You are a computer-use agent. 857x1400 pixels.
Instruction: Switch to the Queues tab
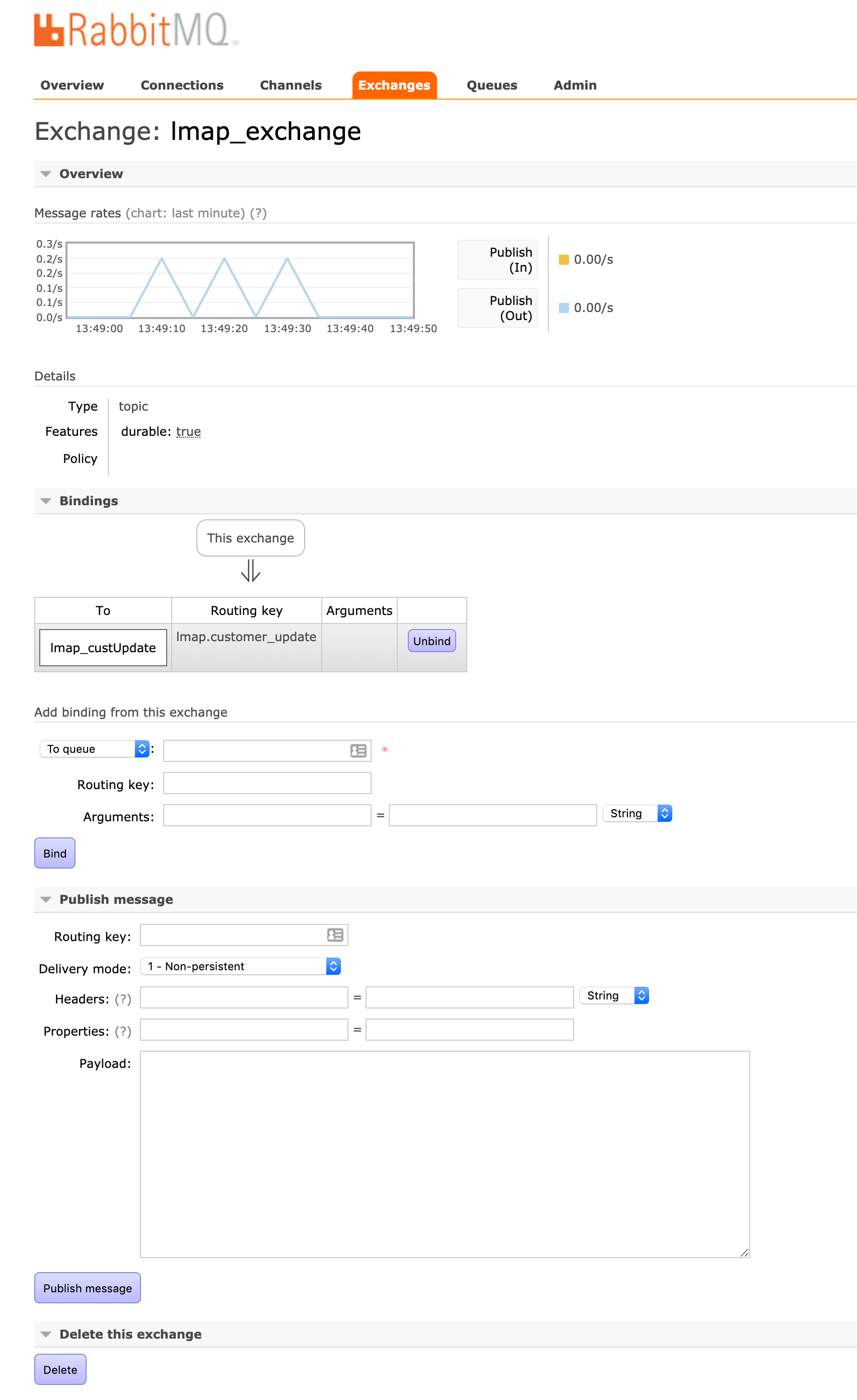tap(491, 85)
